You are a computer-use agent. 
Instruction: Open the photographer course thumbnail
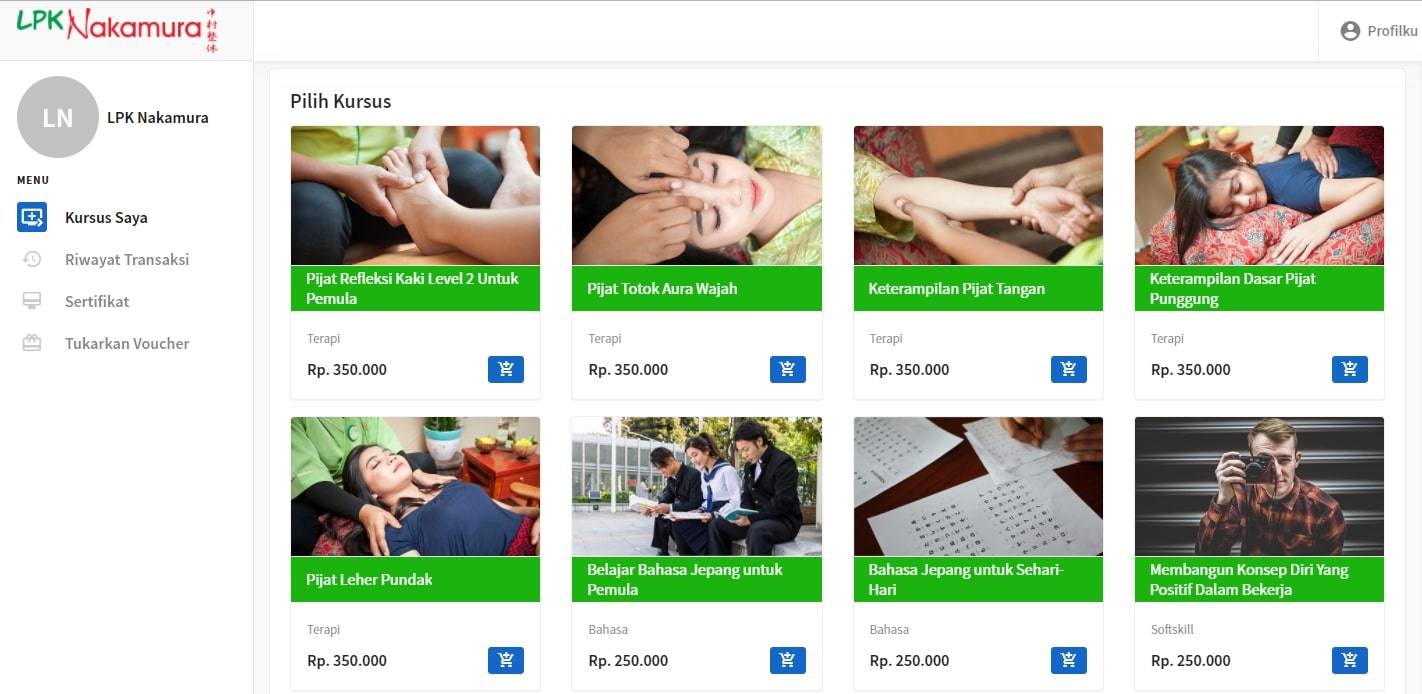pyautogui.click(x=1259, y=486)
